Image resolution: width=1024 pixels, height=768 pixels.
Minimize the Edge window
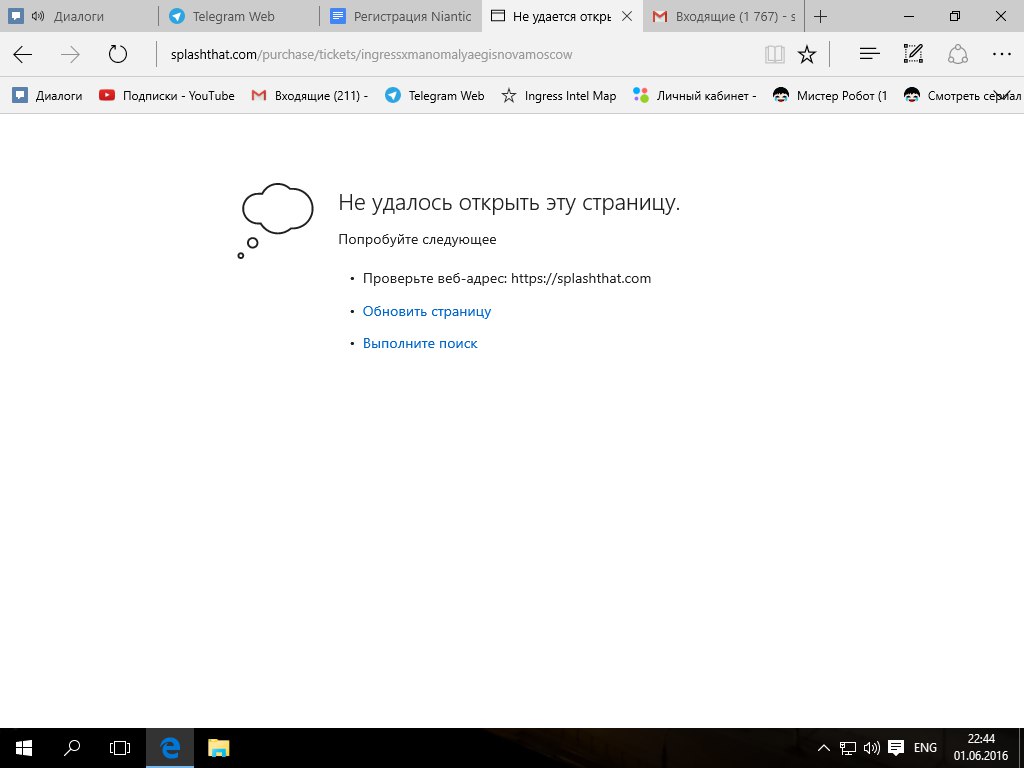point(908,16)
